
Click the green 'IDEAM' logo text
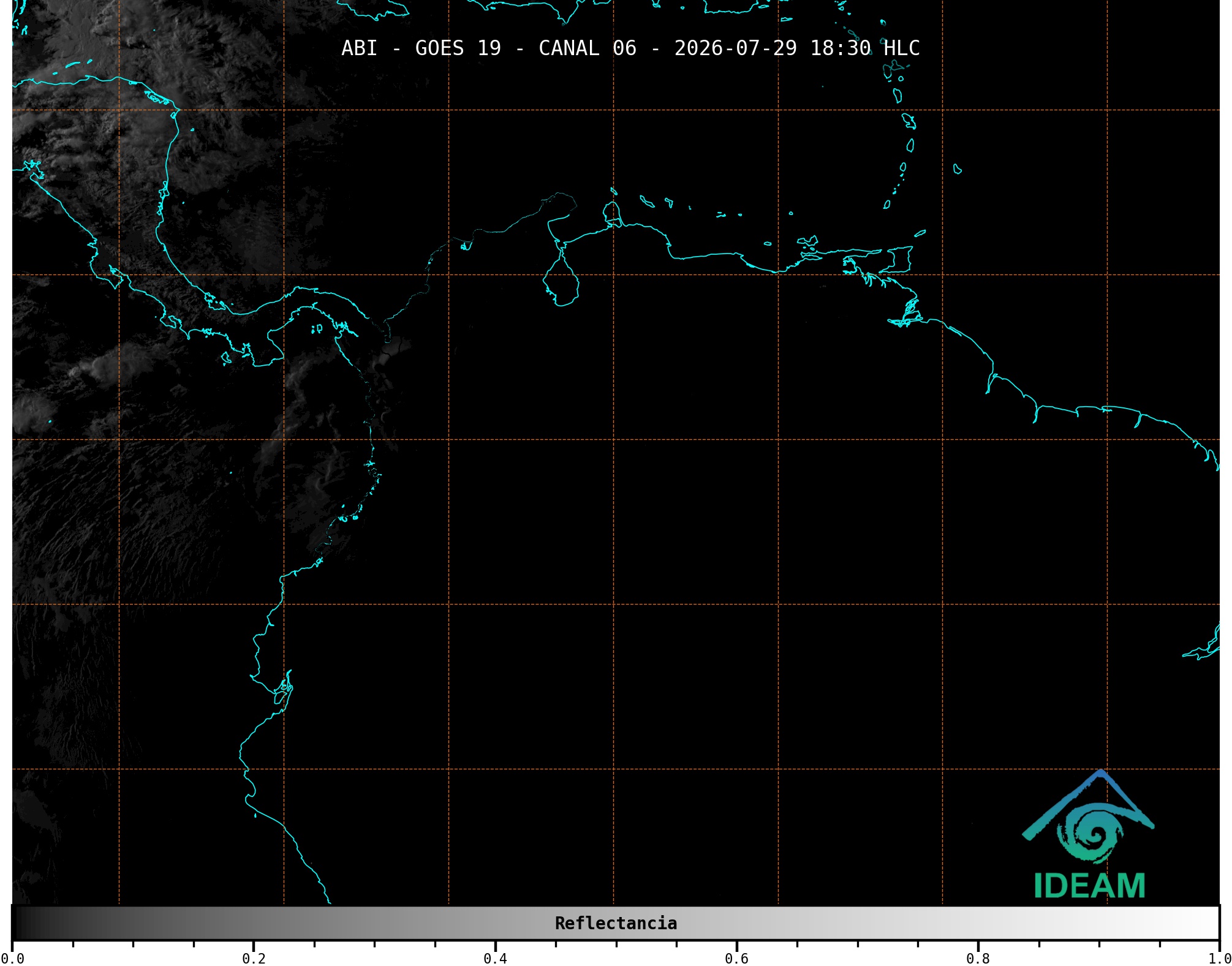point(1089,886)
